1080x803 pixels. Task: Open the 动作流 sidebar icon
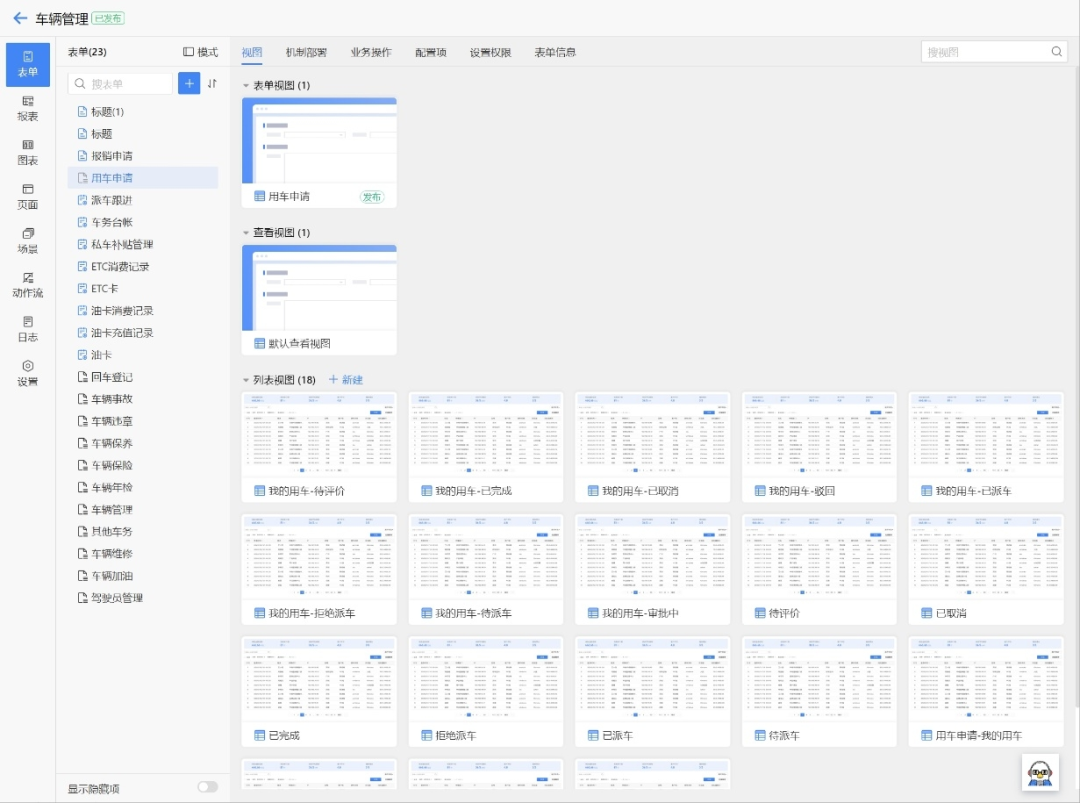click(x=28, y=285)
